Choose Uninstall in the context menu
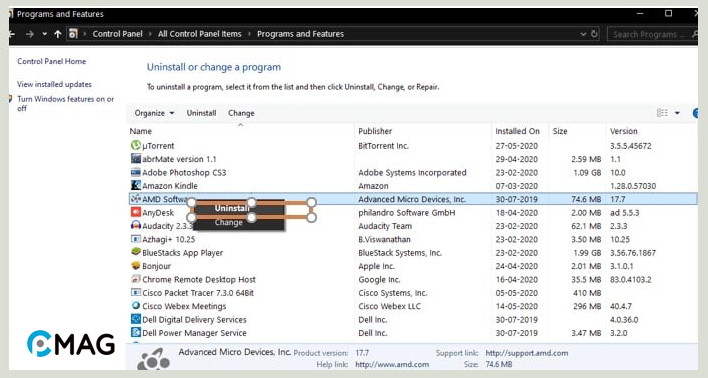The width and height of the screenshot is (708, 378). coord(232,208)
